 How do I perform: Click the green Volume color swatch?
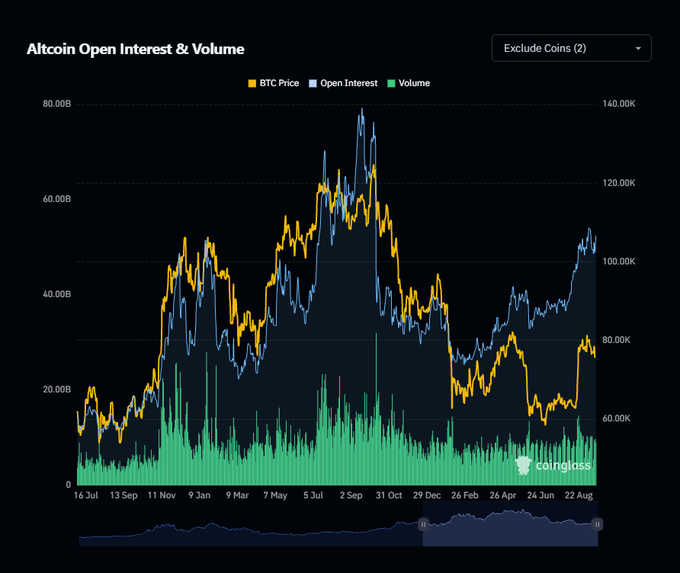click(391, 83)
